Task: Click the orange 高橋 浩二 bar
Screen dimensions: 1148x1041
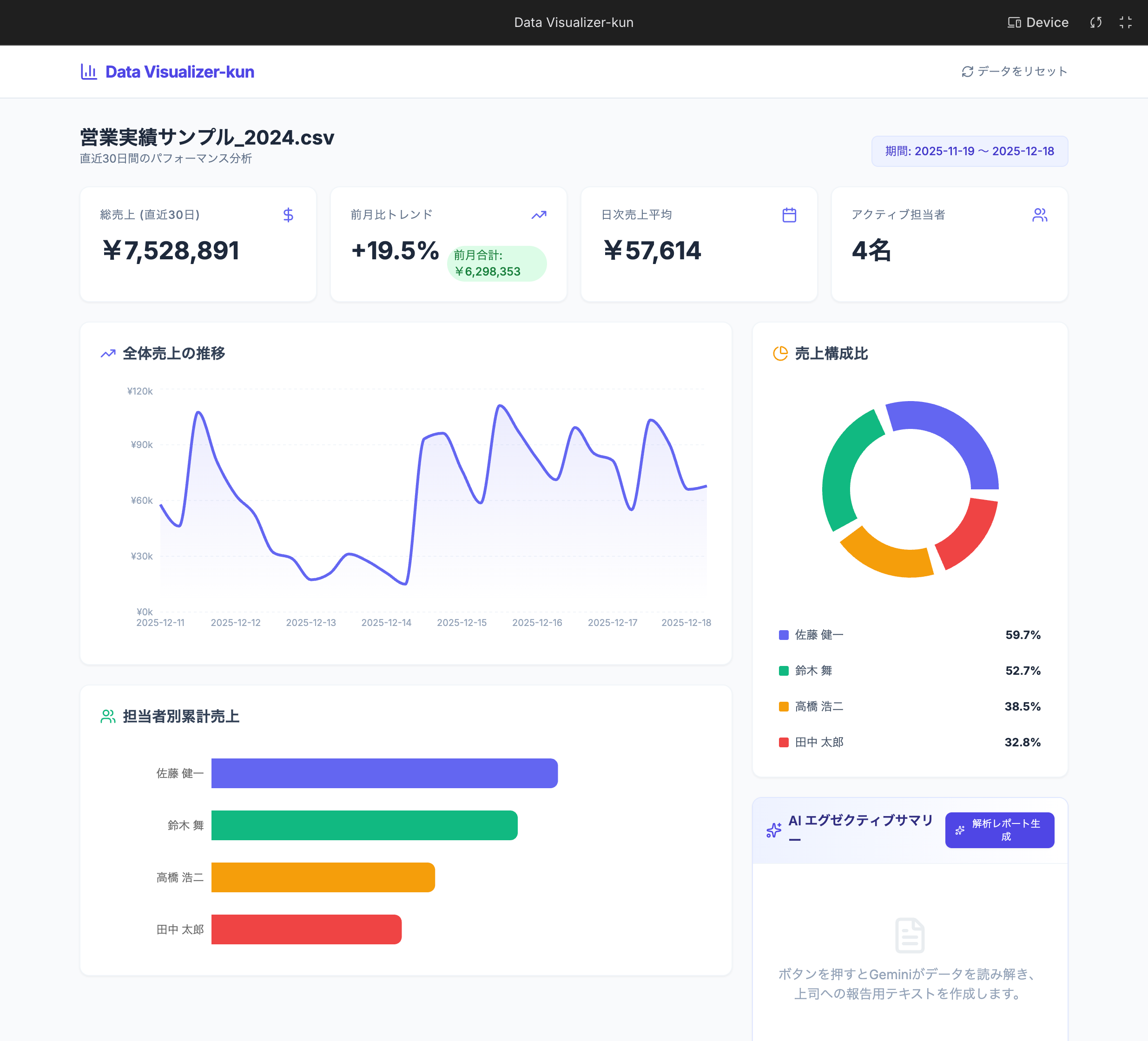Action: point(322,877)
